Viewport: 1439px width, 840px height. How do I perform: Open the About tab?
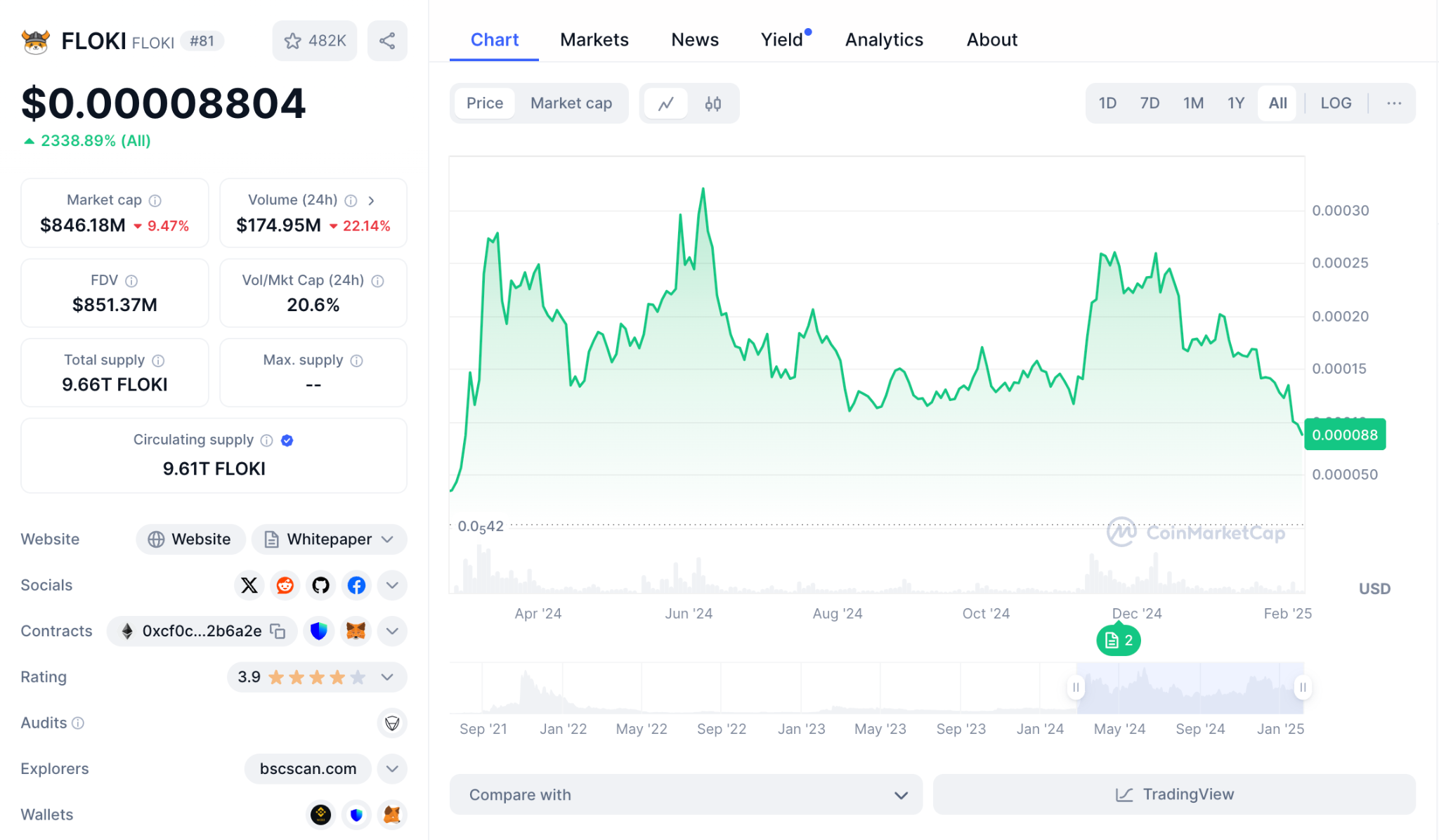click(991, 40)
